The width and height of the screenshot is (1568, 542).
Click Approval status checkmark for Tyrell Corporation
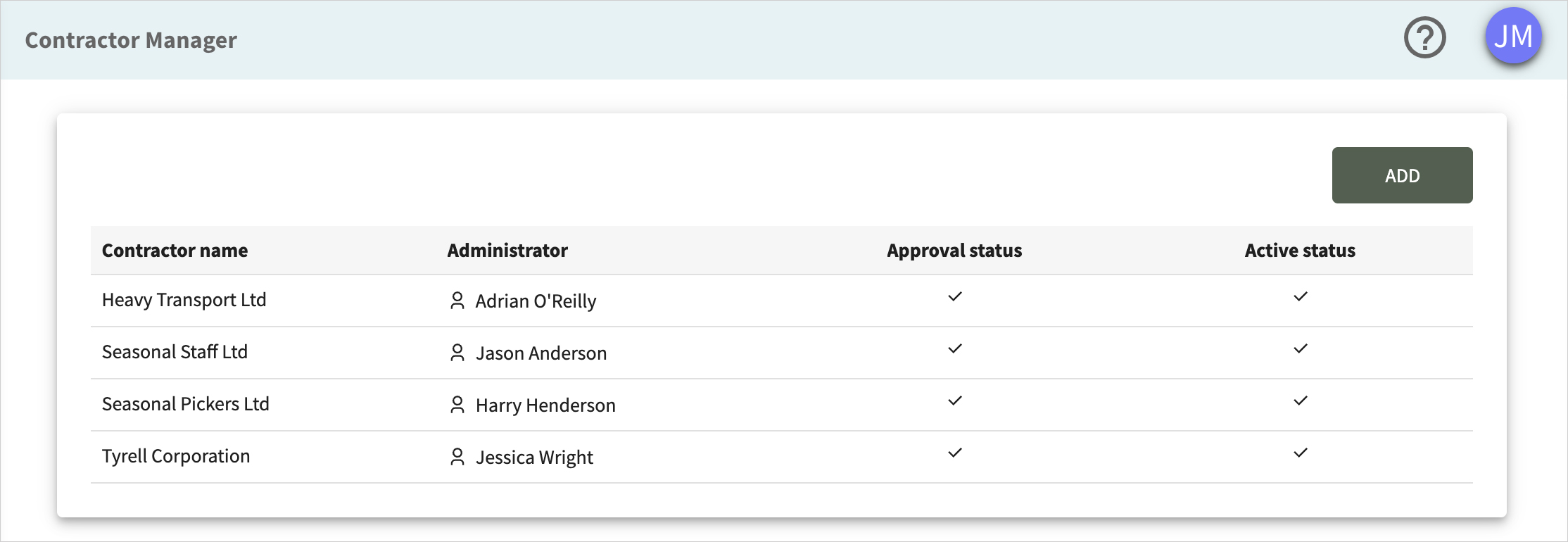tap(955, 453)
